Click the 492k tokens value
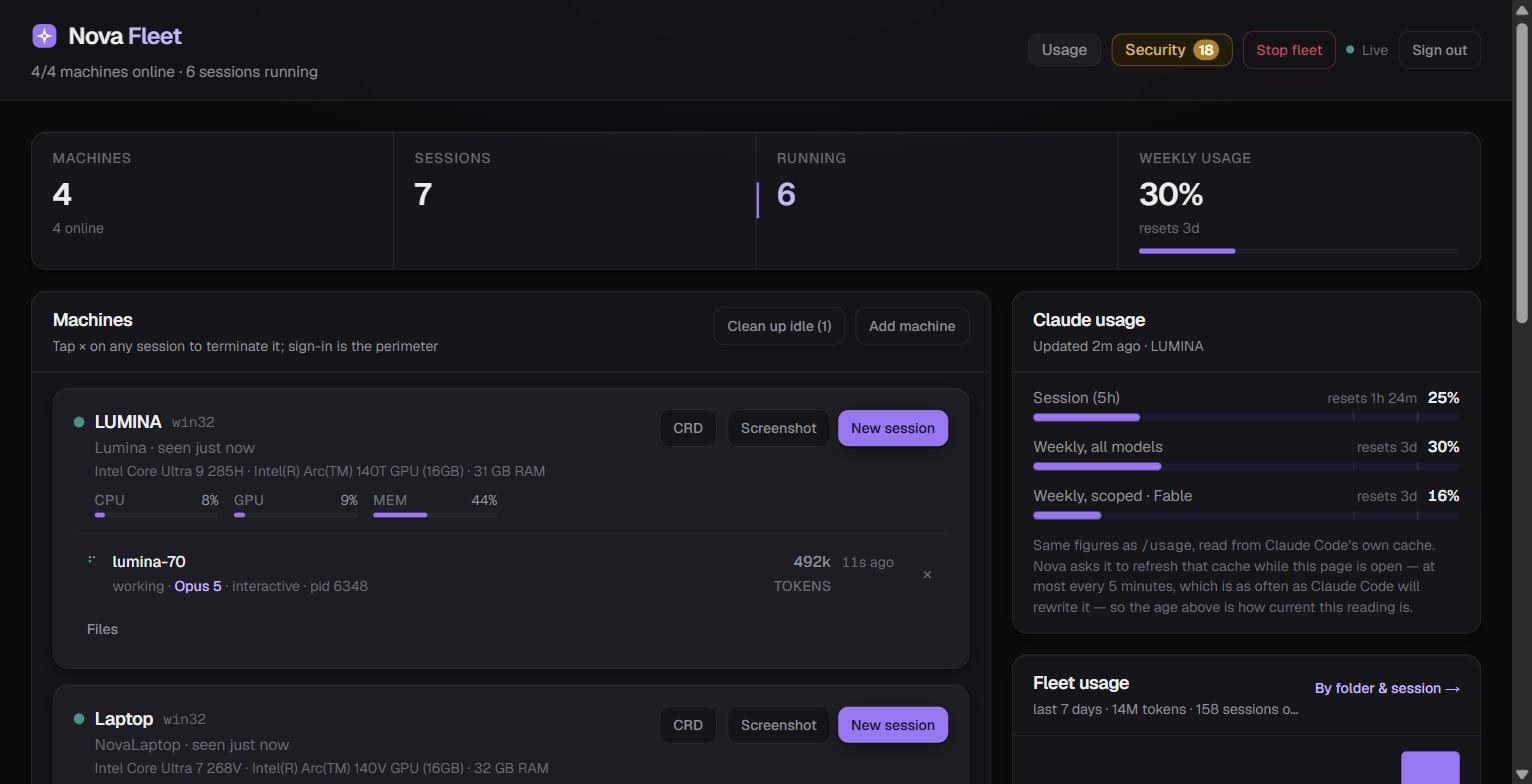Screen dimensions: 1532x784 click(x=812, y=562)
